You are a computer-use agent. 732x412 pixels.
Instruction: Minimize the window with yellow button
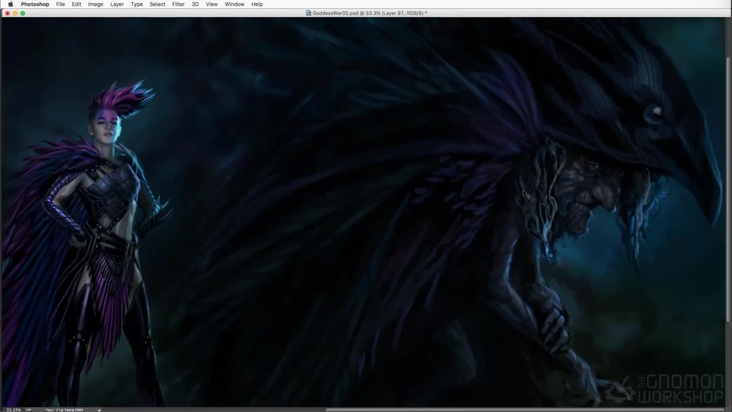[15, 13]
